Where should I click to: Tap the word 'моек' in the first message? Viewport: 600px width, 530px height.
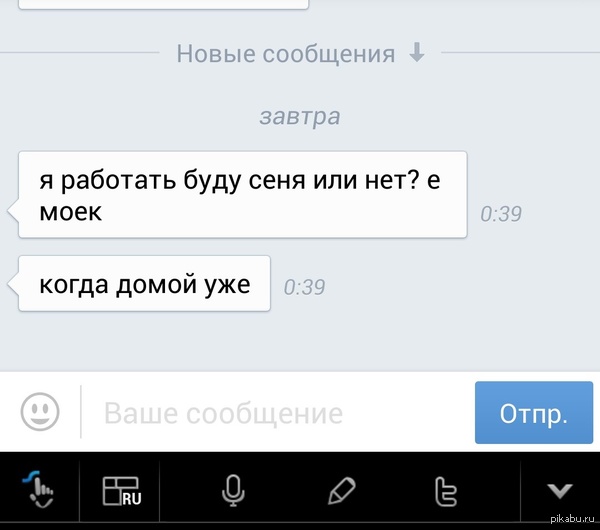click(71, 212)
